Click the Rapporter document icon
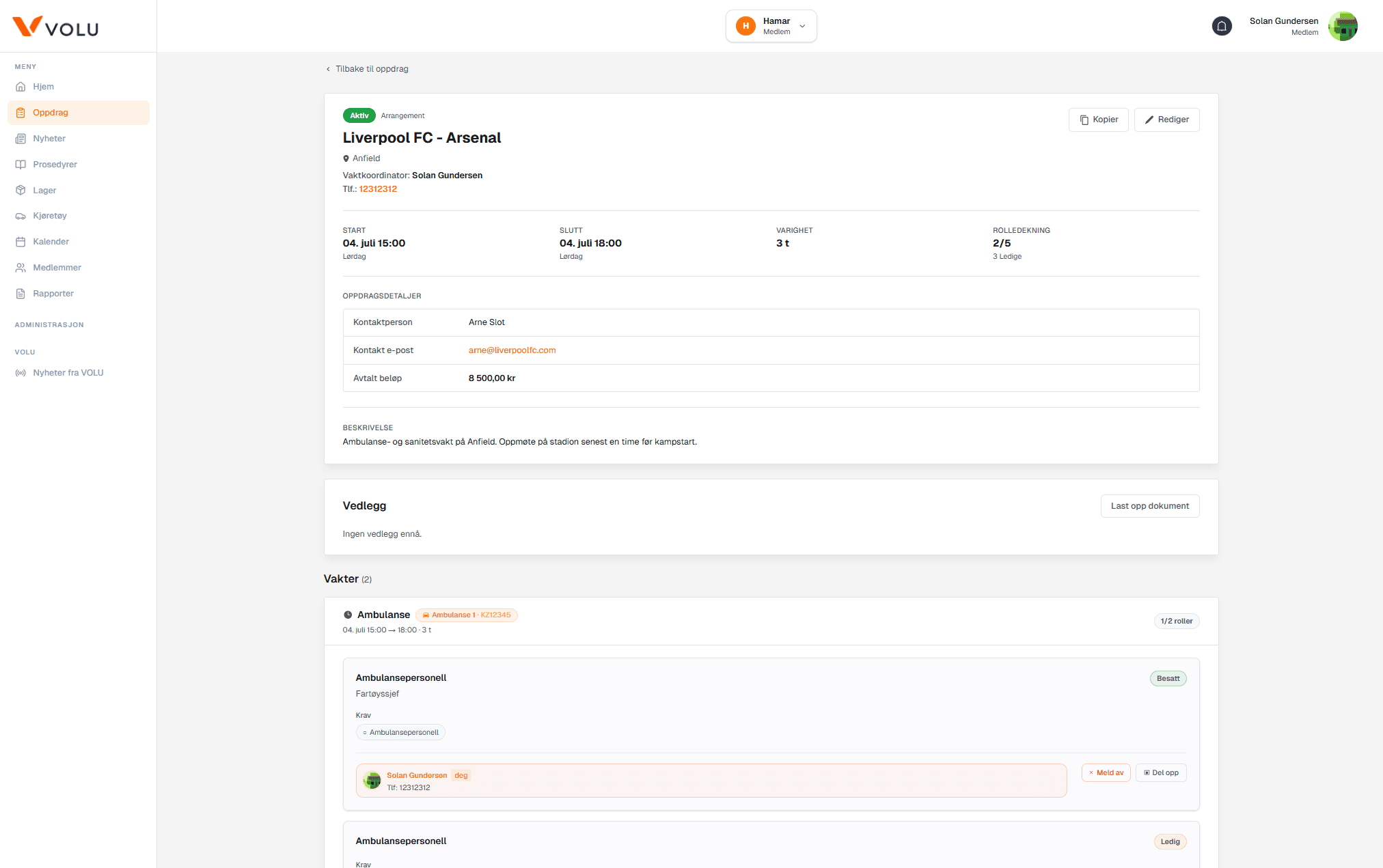 coord(20,294)
